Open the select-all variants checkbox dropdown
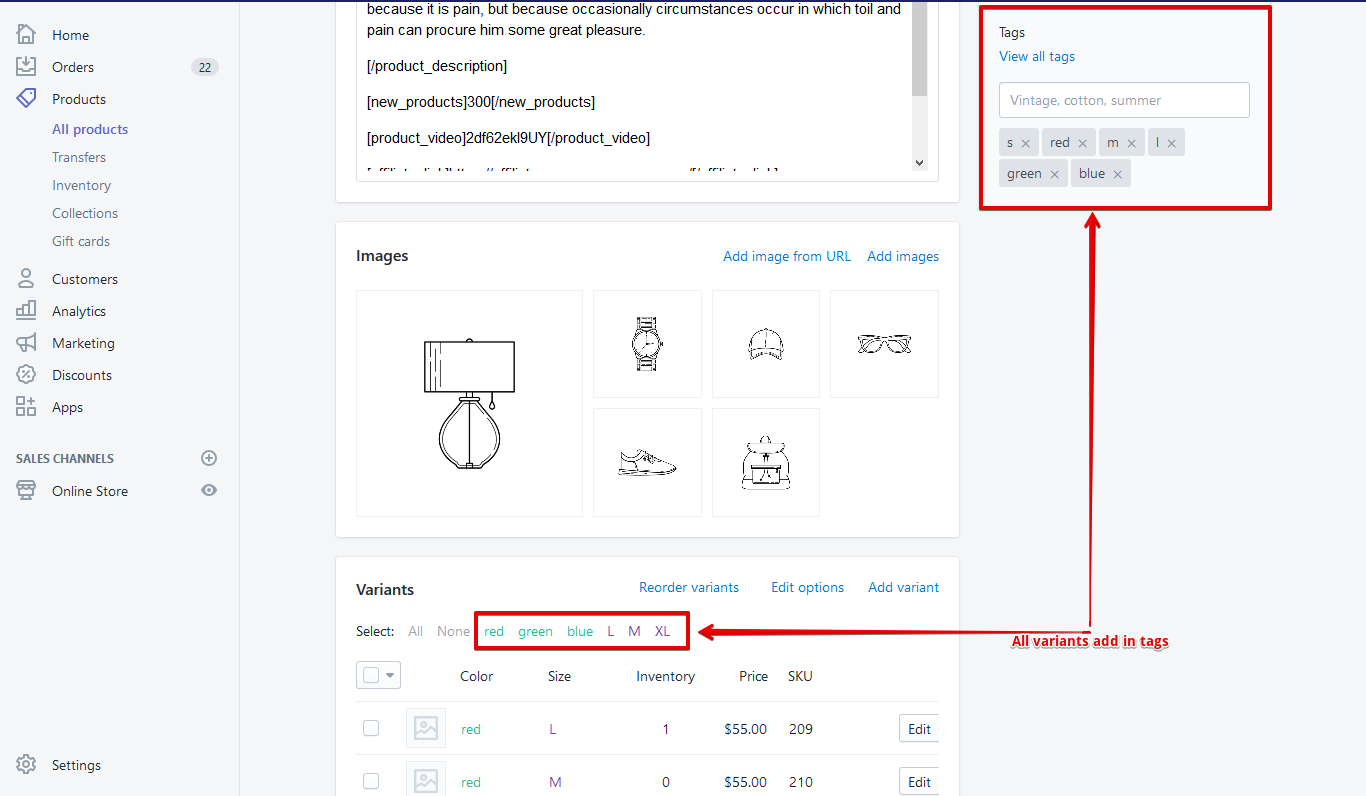Screen dimensions: 1366x796 pos(390,676)
